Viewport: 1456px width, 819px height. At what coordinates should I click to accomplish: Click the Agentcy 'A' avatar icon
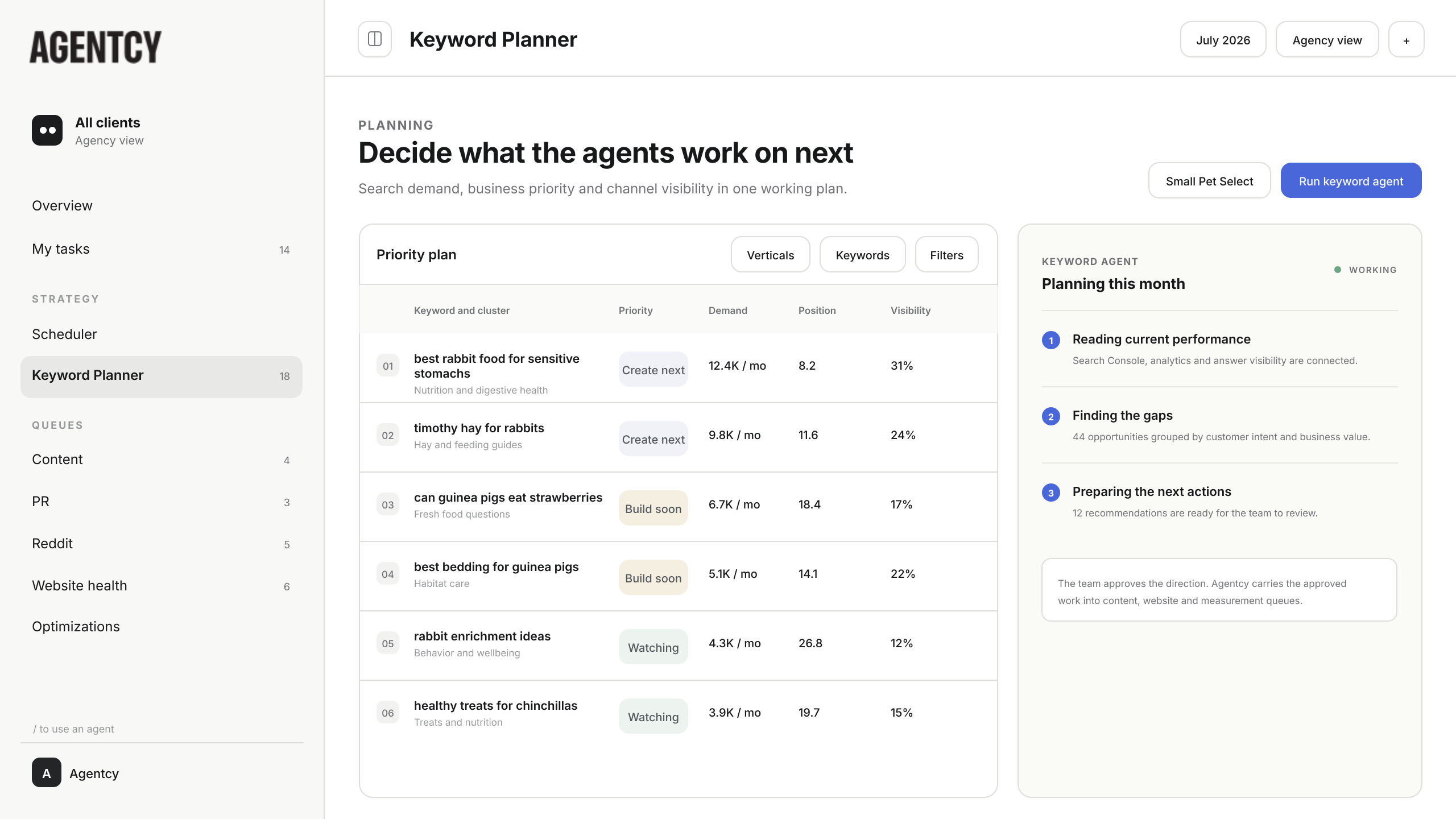click(x=47, y=773)
